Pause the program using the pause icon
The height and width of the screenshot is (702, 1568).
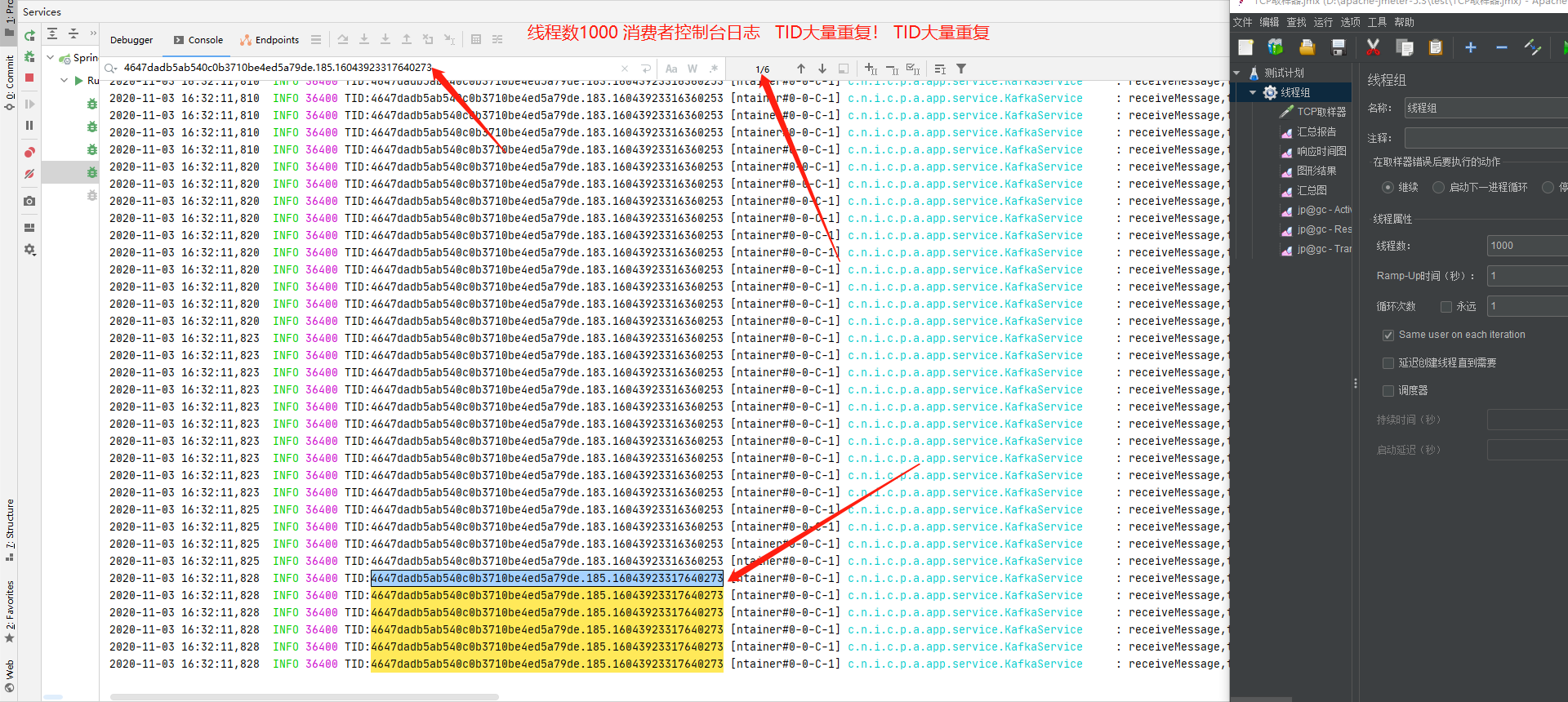click(29, 125)
